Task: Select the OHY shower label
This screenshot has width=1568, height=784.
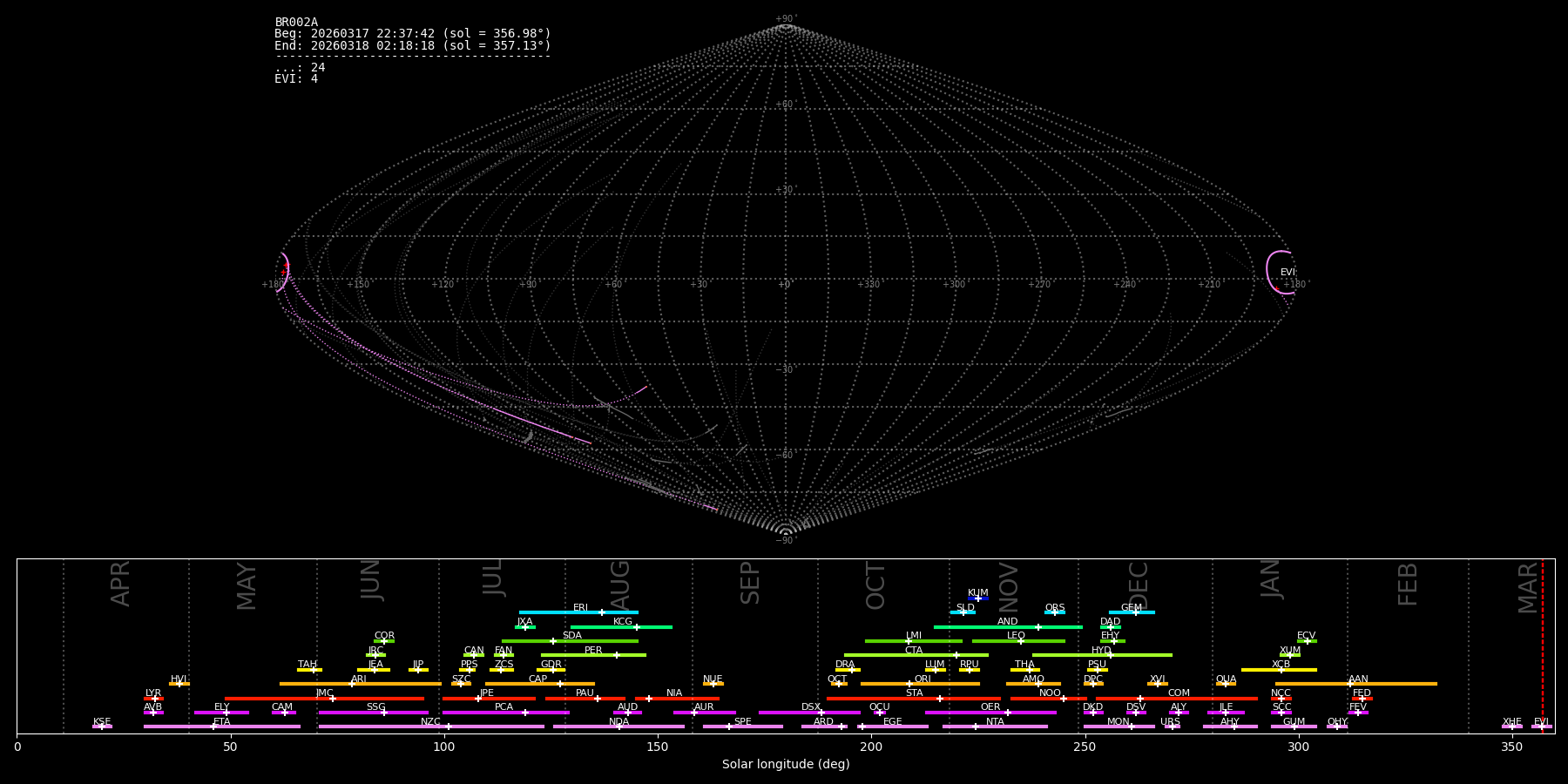Action: coord(1336,721)
